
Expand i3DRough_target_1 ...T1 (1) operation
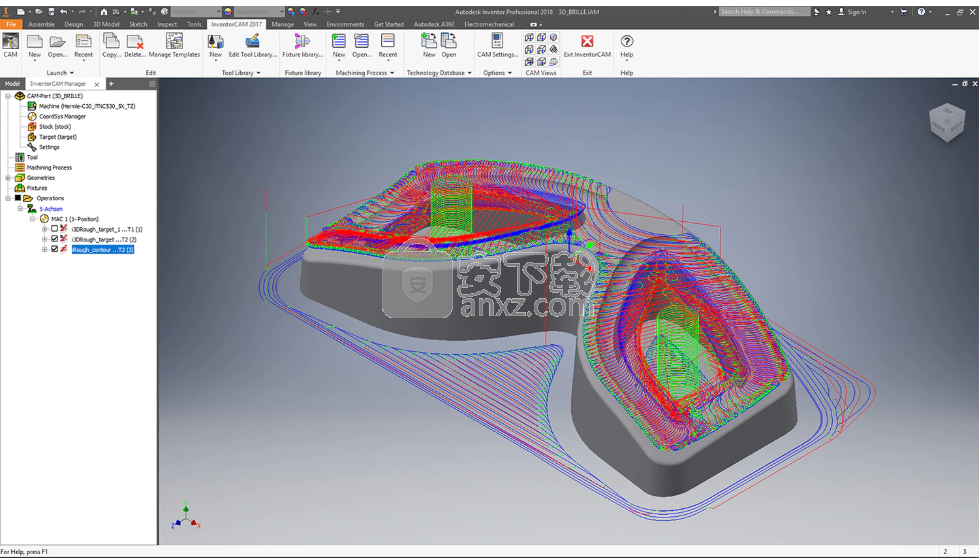[x=44, y=229]
